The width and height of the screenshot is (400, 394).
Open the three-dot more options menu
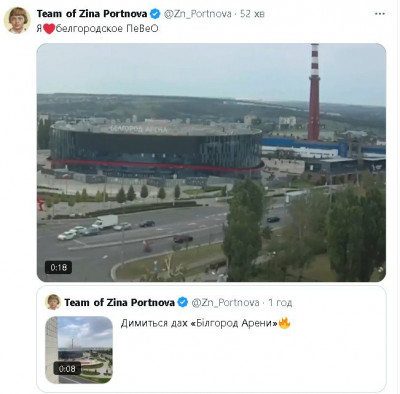(380, 14)
